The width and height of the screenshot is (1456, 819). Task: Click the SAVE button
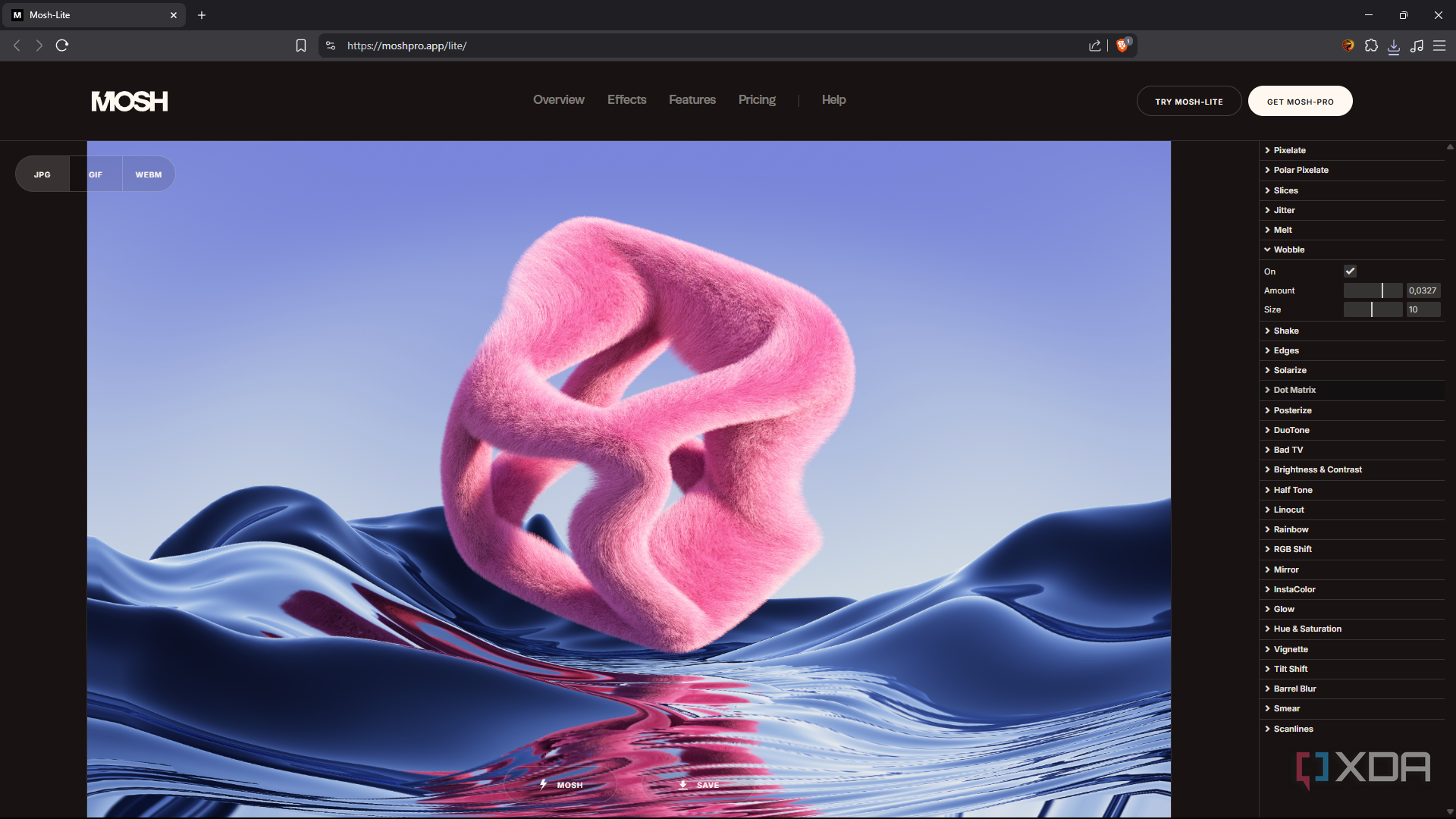698,785
